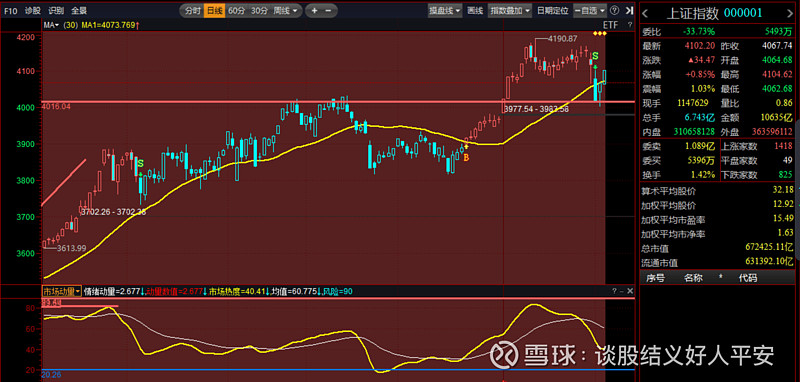Click the 20.26 blue level label

(x=51, y=375)
